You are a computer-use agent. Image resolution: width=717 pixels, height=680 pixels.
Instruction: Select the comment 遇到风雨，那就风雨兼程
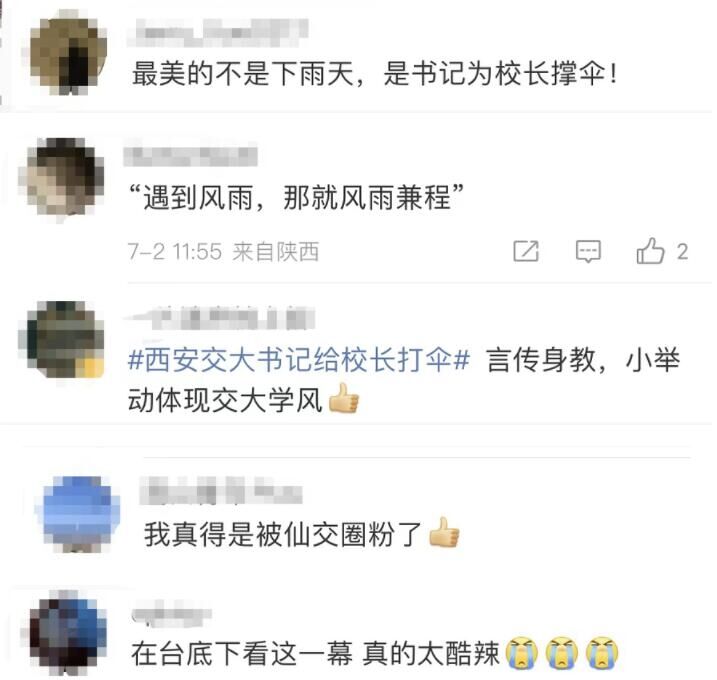coord(296,198)
